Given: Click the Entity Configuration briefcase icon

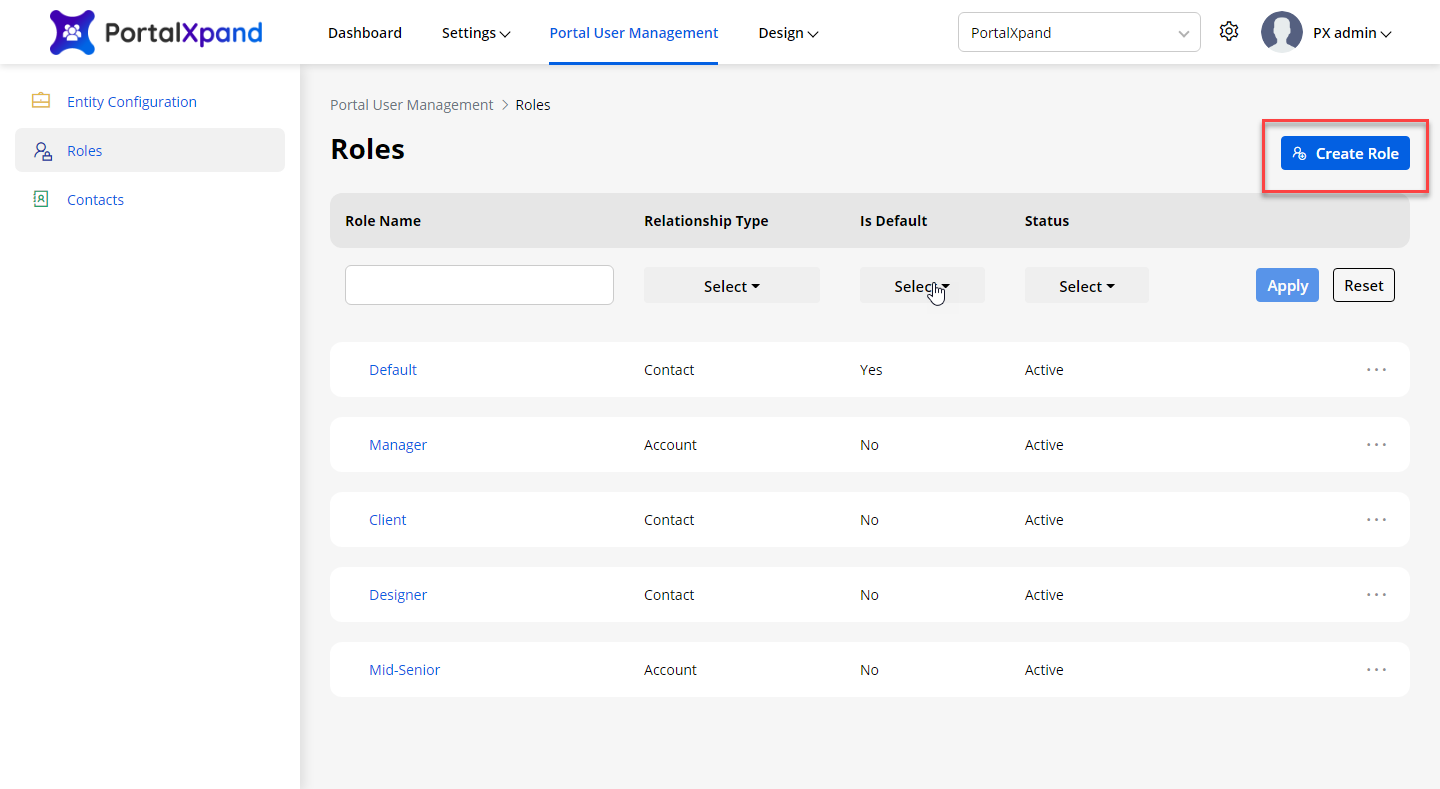Looking at the screenshot, I should click(41, 101).
